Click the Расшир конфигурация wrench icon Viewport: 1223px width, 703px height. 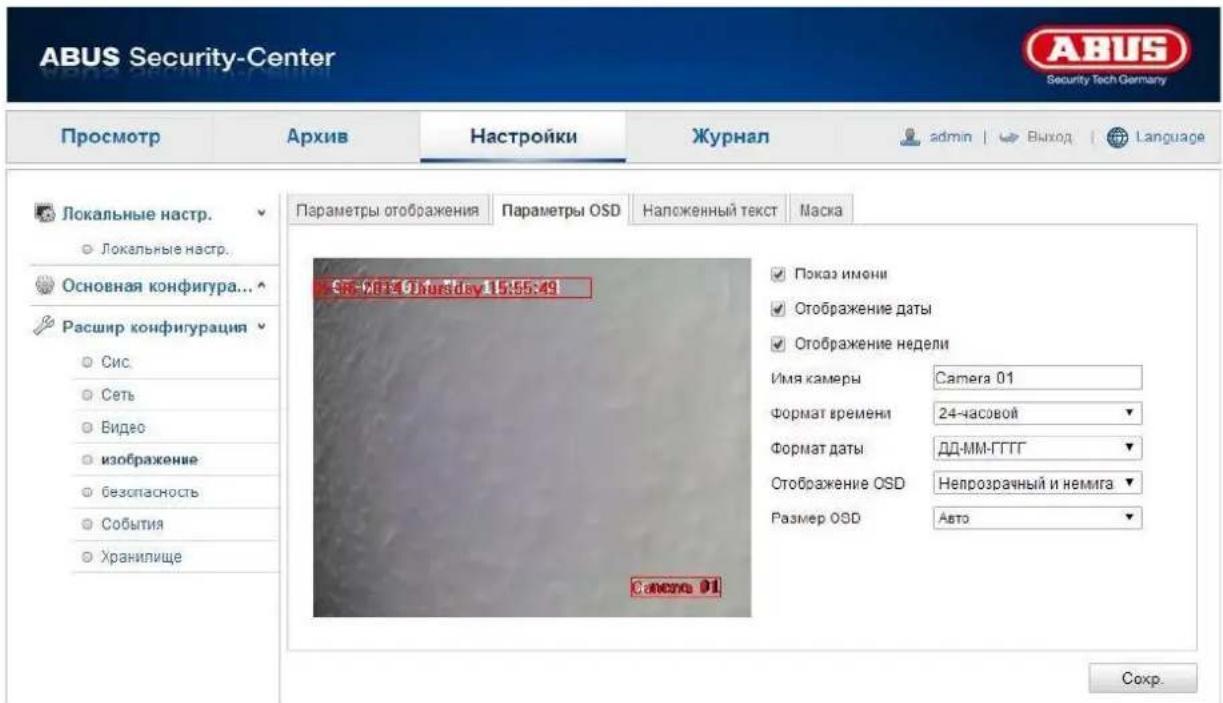click(46, 326)
